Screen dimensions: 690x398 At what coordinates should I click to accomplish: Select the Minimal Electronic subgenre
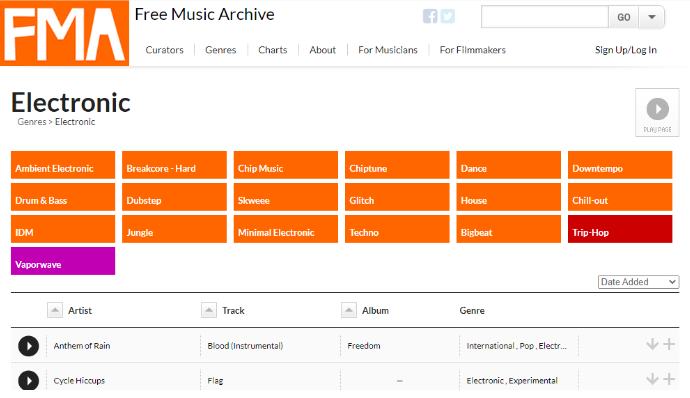pos(286,229)
